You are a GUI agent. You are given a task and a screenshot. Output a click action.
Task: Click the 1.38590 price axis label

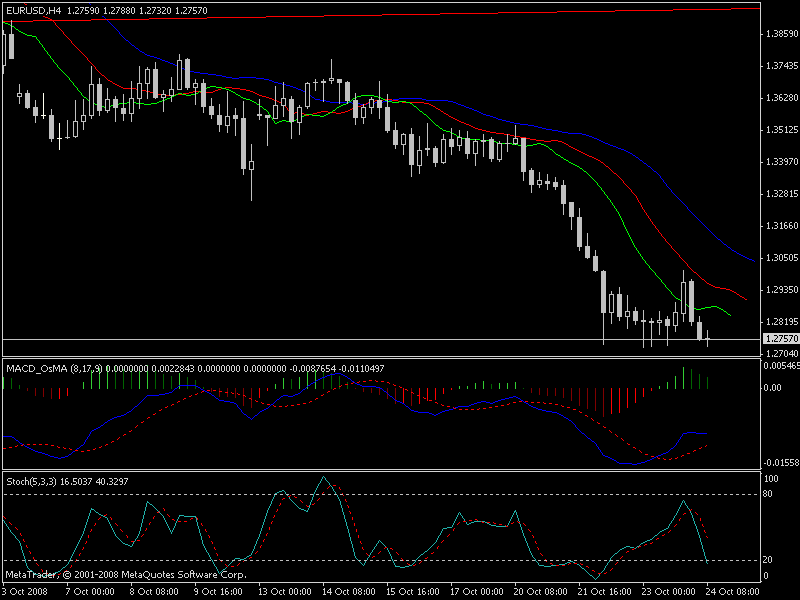pos(779,33)
